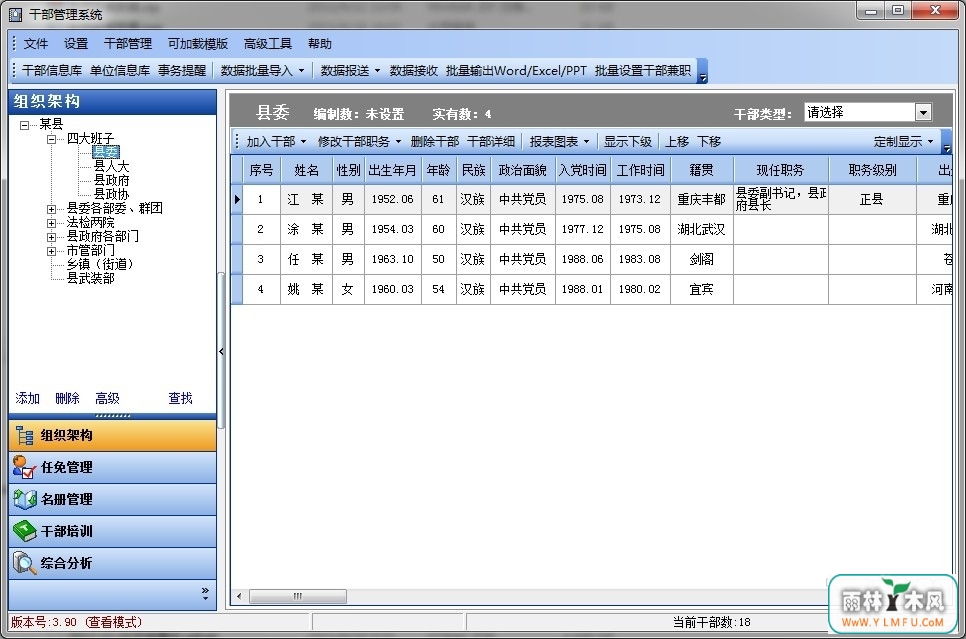The width and height of the screenshot is (966, 639).
Task: Click 高级 link under tree
Action: (107, 399)
